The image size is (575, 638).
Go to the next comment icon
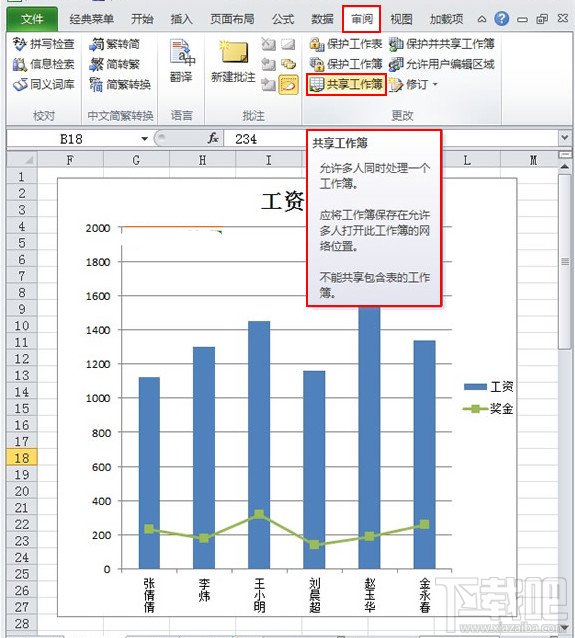point(269,84)
